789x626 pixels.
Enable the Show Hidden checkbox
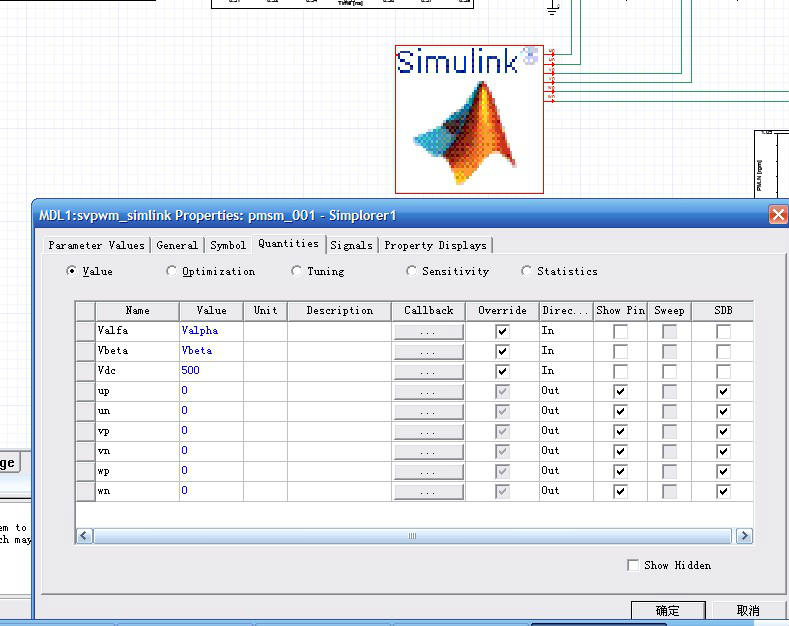coord(633,565)
